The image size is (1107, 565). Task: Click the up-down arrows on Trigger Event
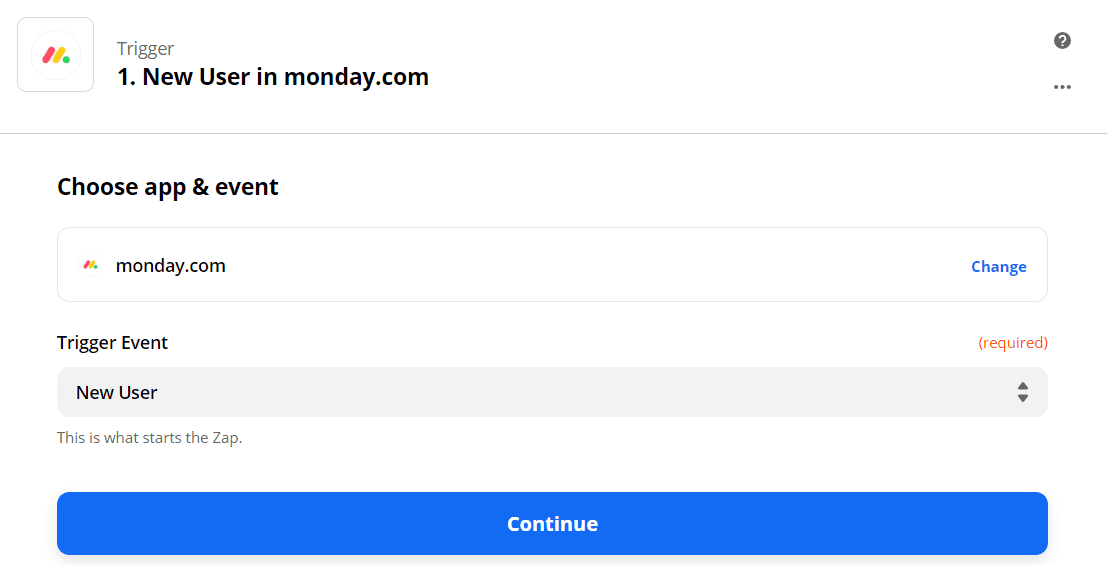[x=1022, y=392]
